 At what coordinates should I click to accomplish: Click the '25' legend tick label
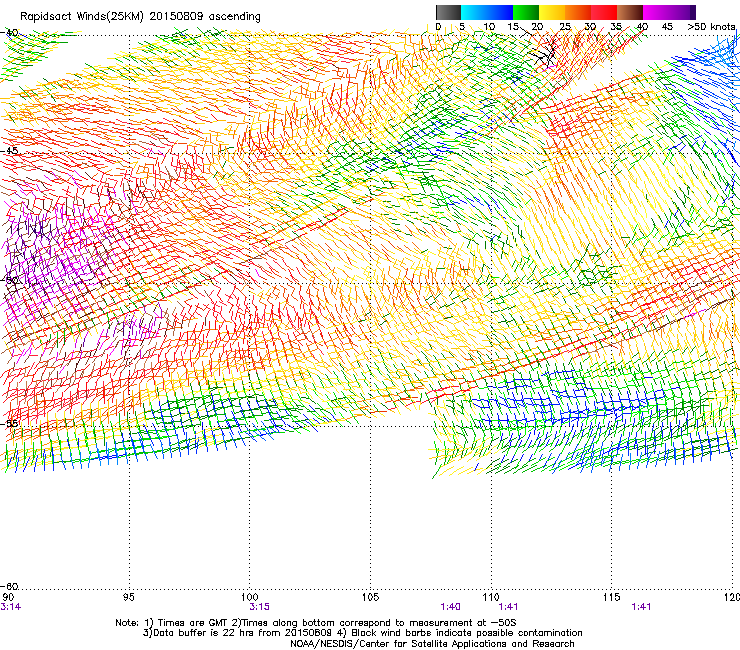565,27
